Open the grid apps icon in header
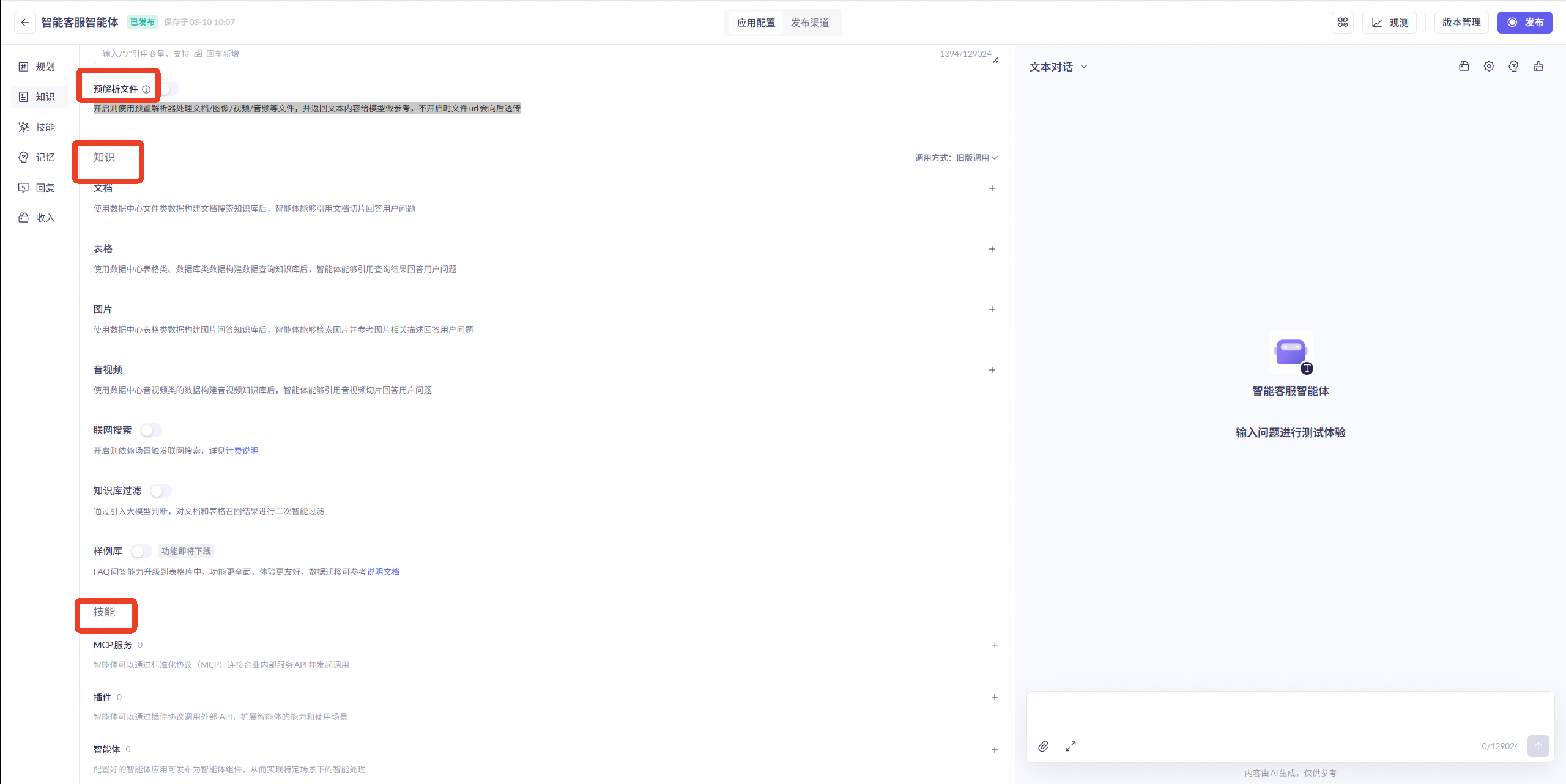 coord(1342,23)
